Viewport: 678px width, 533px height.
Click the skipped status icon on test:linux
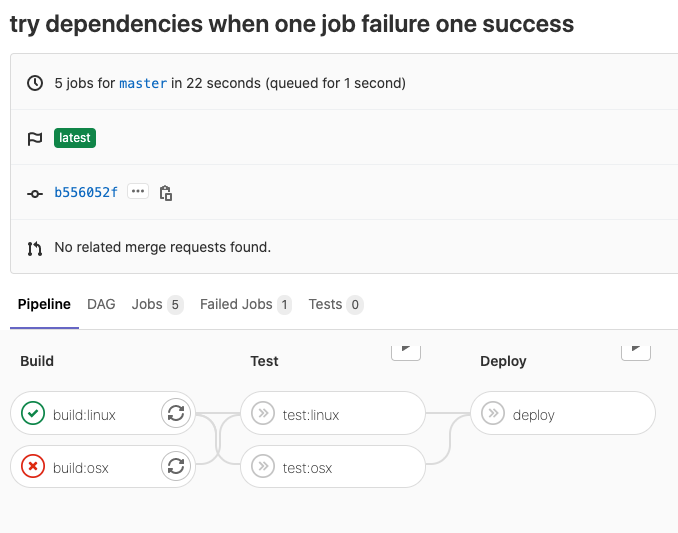click(x=263, y=413)
